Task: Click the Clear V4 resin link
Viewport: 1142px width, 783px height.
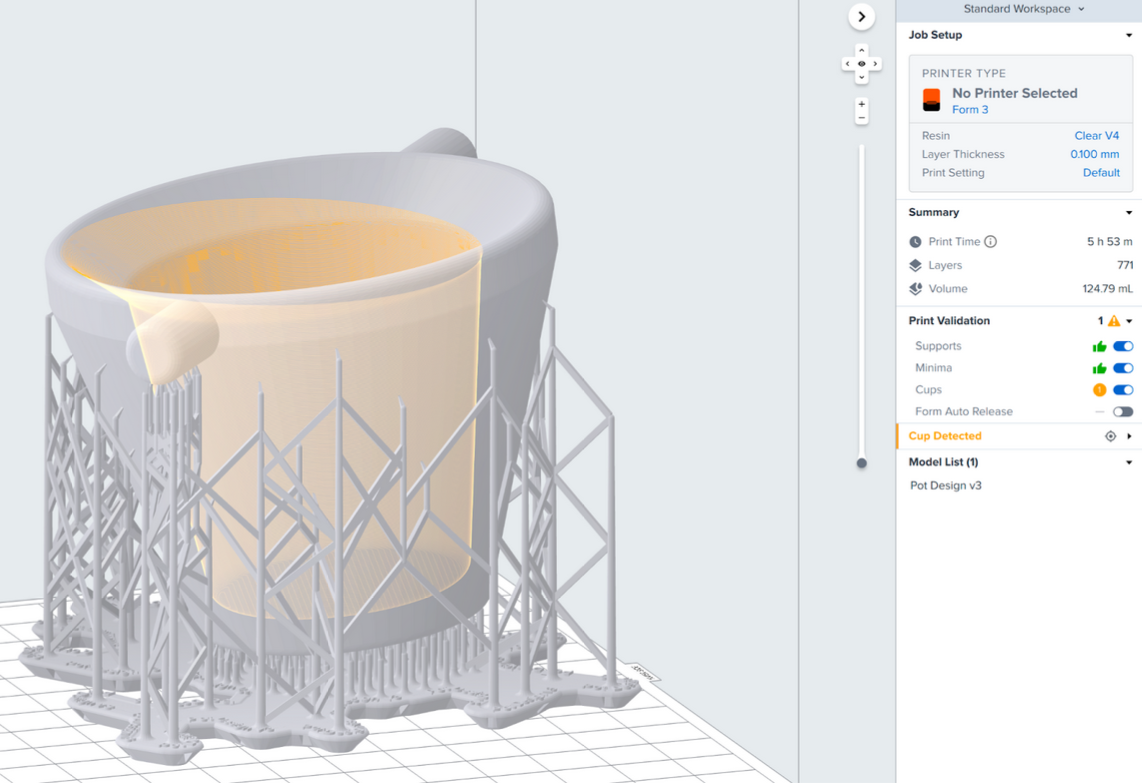Action: (x=1096, y=136)
